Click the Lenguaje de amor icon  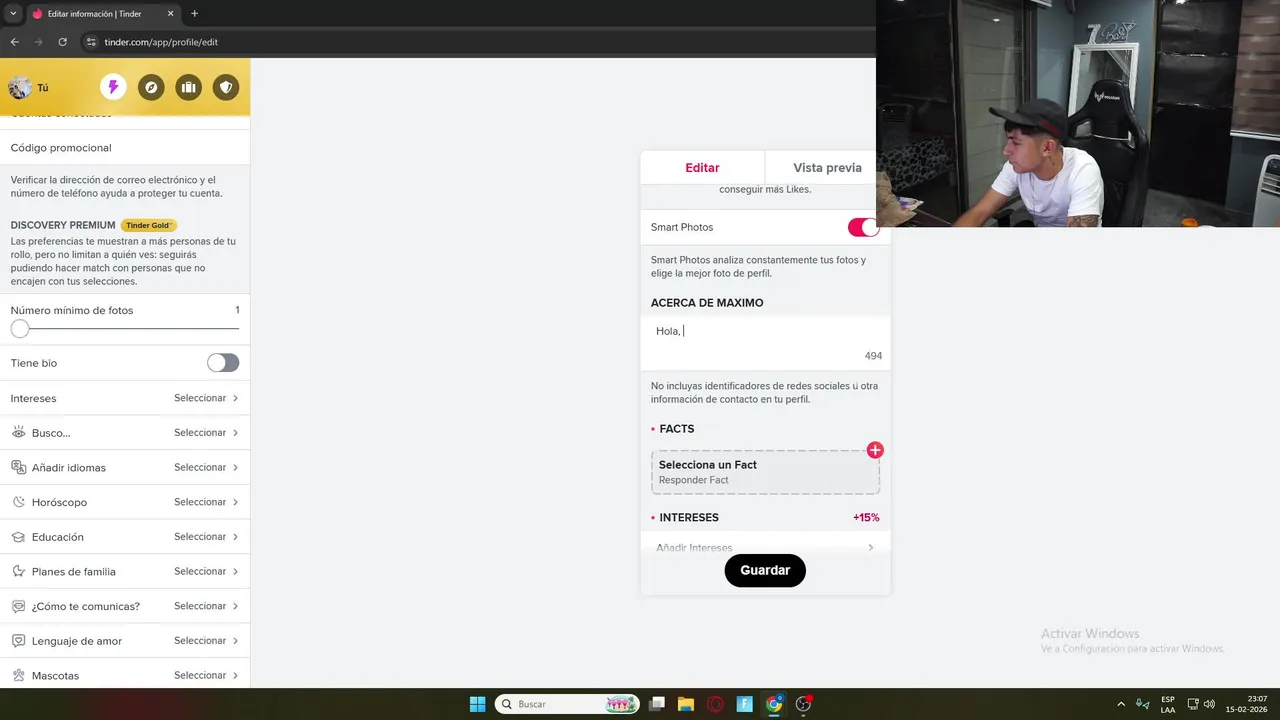click(x=18, y=641)
